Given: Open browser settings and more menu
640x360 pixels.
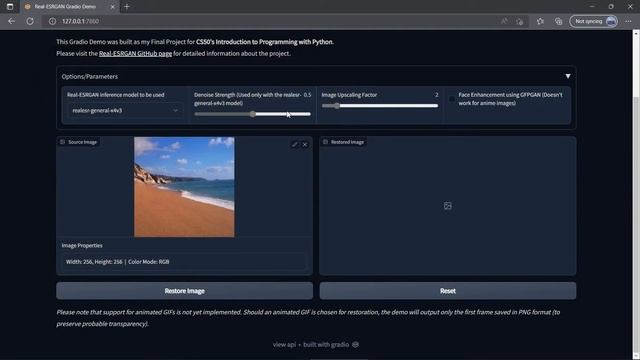Looking at the screenshot, I should point(628,21).
